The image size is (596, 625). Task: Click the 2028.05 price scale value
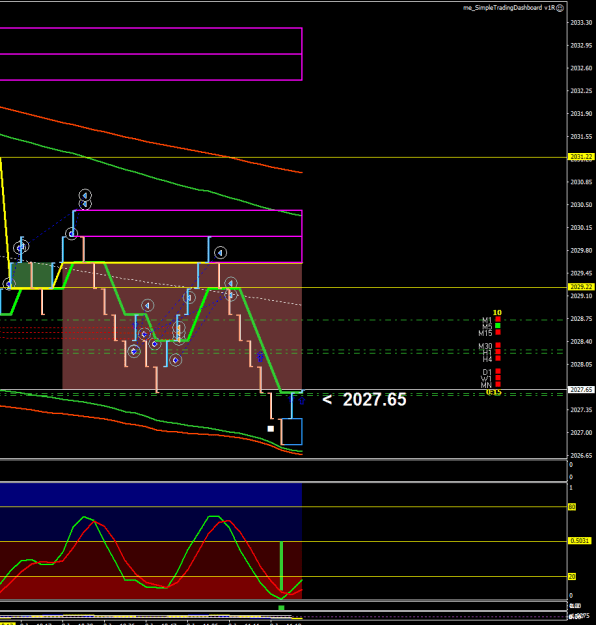point(581,364)
